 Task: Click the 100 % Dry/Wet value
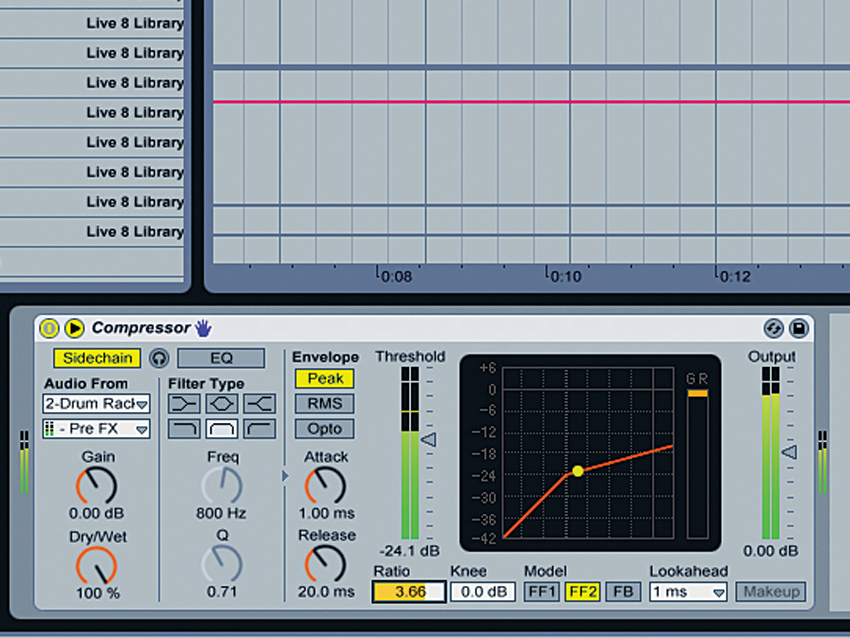click(98, 593)
